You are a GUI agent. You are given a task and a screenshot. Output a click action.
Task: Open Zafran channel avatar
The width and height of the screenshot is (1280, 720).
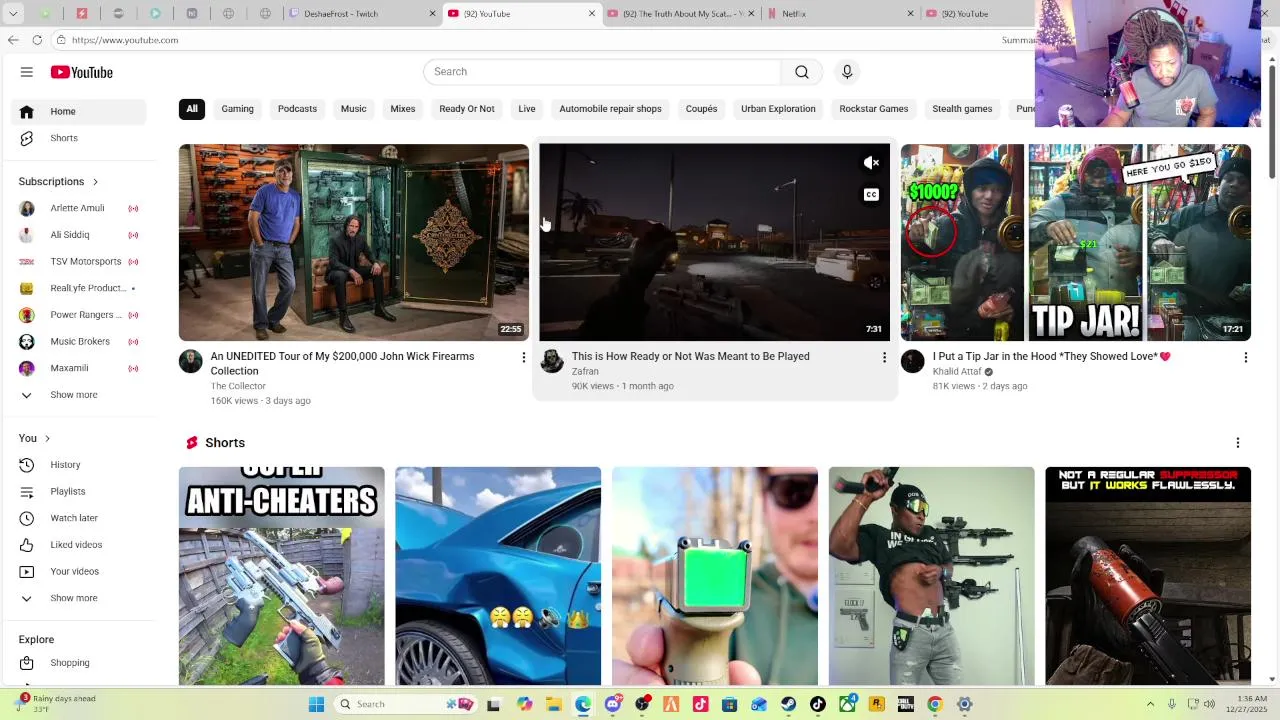coord(552,361)
